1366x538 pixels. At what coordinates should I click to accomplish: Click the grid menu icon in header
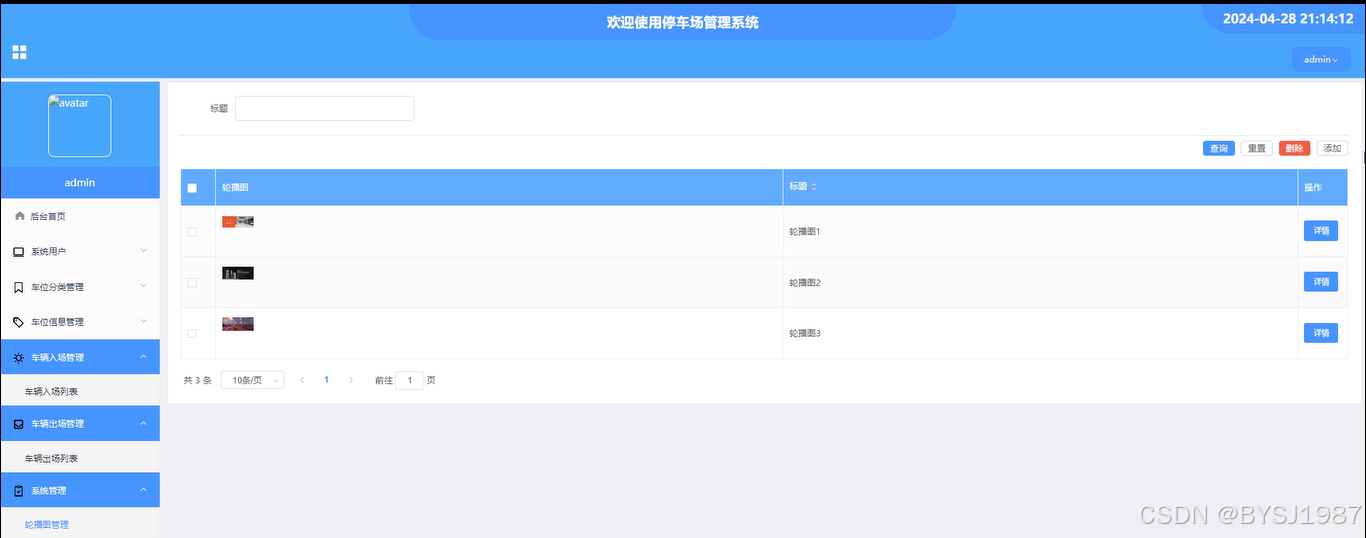[19, 52]
